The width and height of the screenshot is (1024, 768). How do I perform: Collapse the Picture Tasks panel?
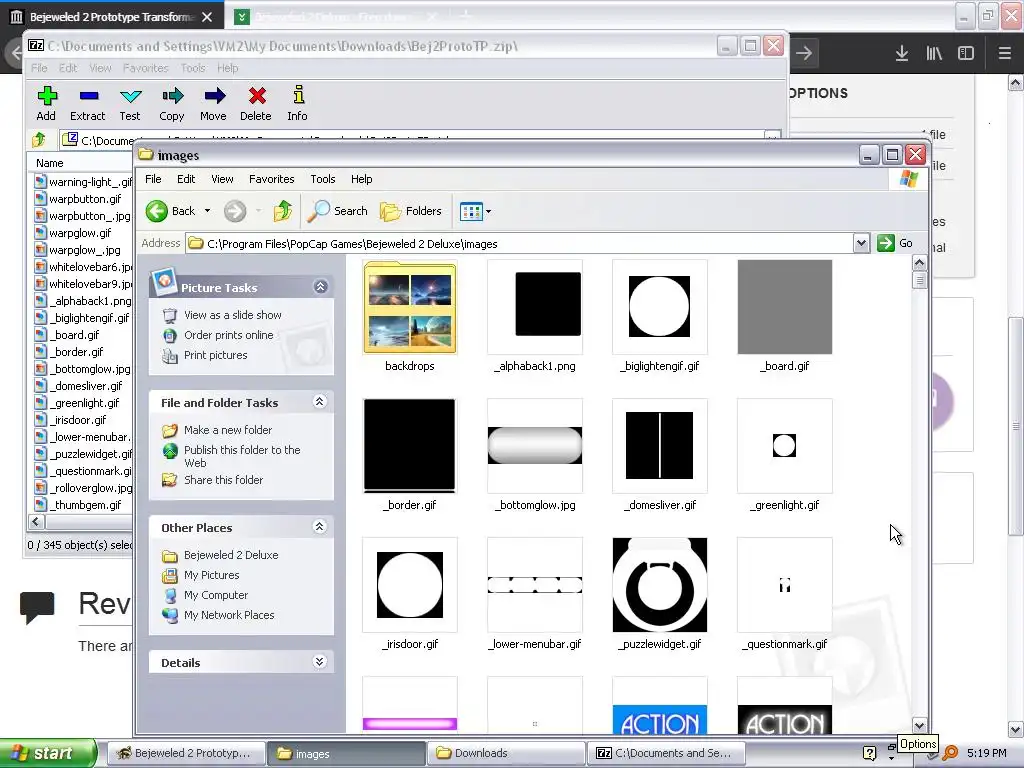point(320,287)
